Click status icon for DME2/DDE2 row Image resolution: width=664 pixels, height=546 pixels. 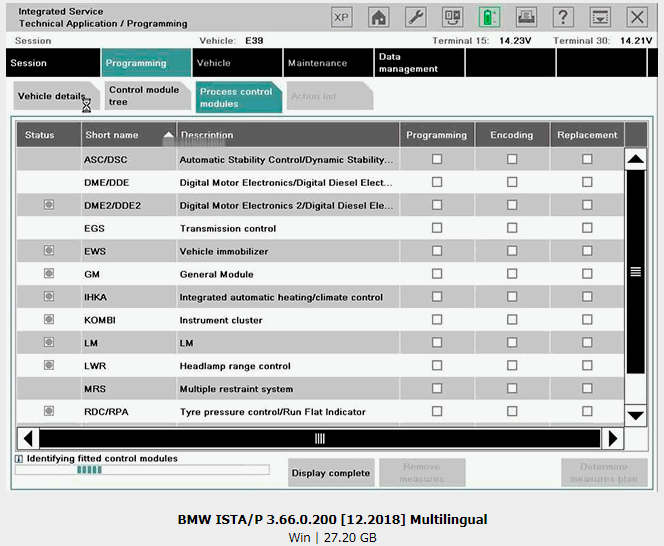pos(49,205)
